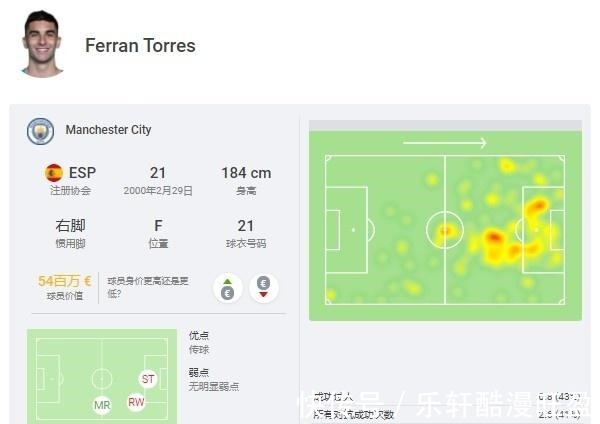Click the Spain flag icon

click(x=54, y=173)
